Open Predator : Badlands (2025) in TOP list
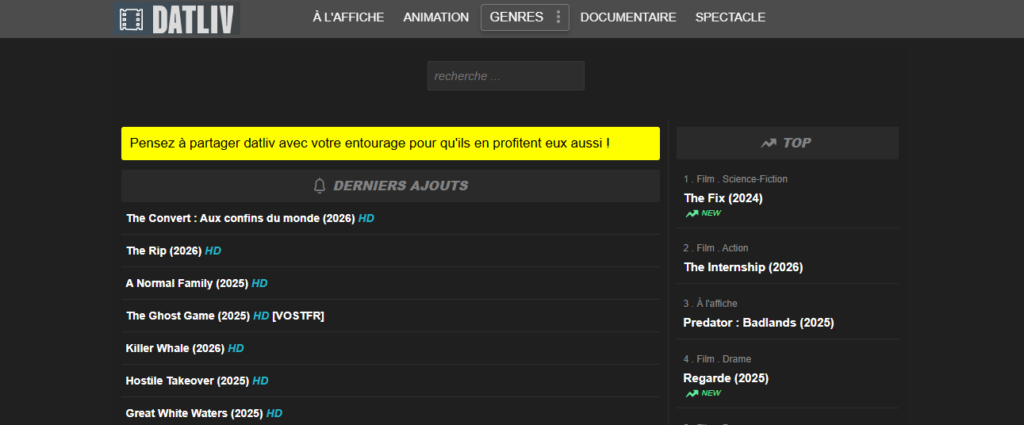Screen dimensions: 1024x425 758,323
